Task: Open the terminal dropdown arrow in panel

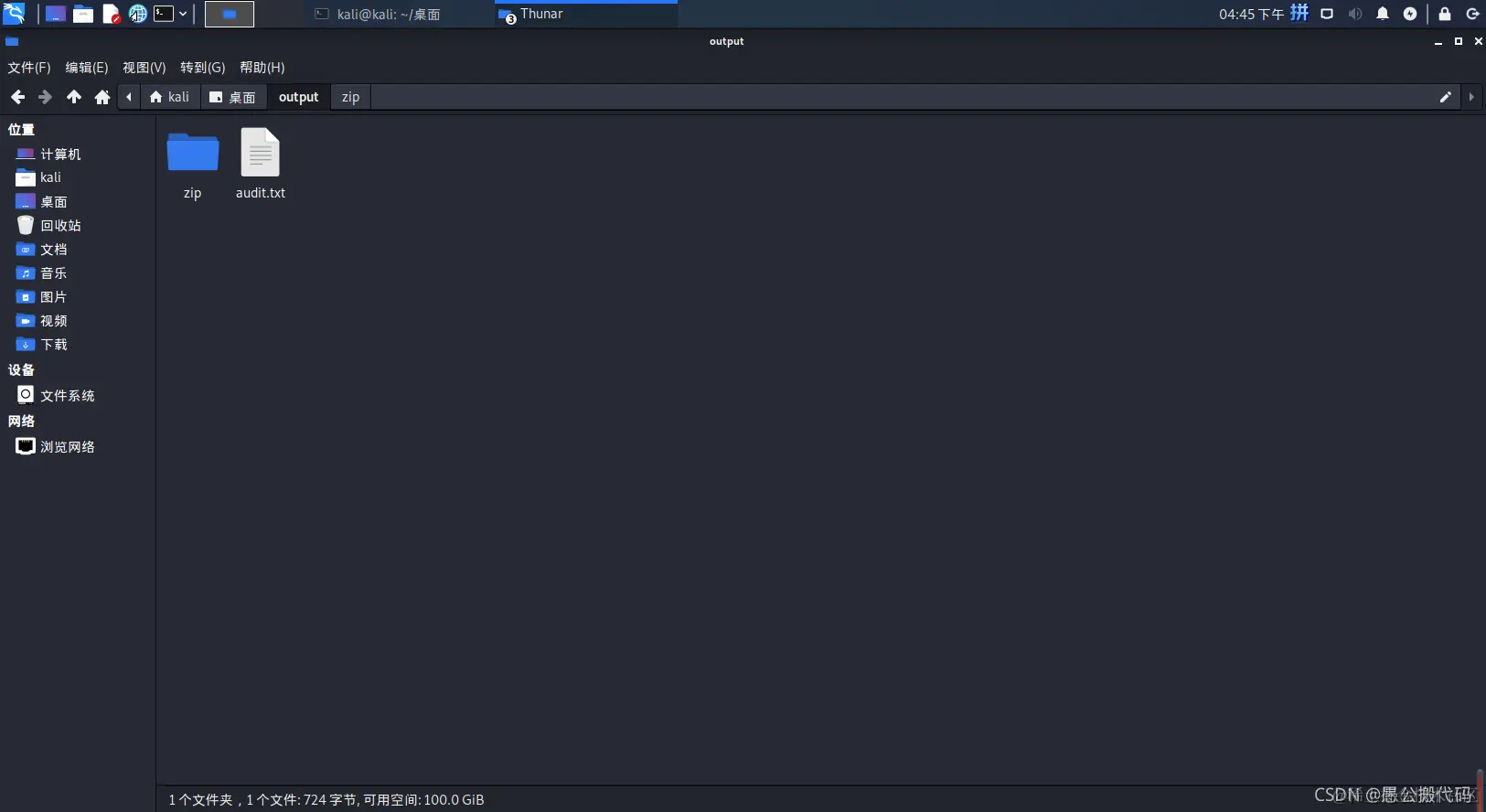Action: click(183, 14)
